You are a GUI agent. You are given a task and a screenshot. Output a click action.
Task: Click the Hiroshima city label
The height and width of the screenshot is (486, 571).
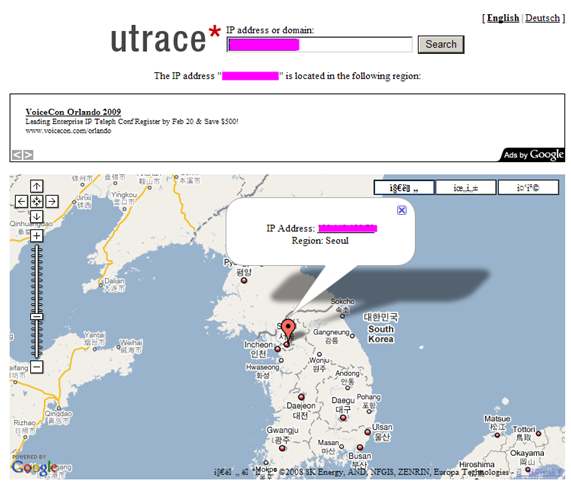476,465
